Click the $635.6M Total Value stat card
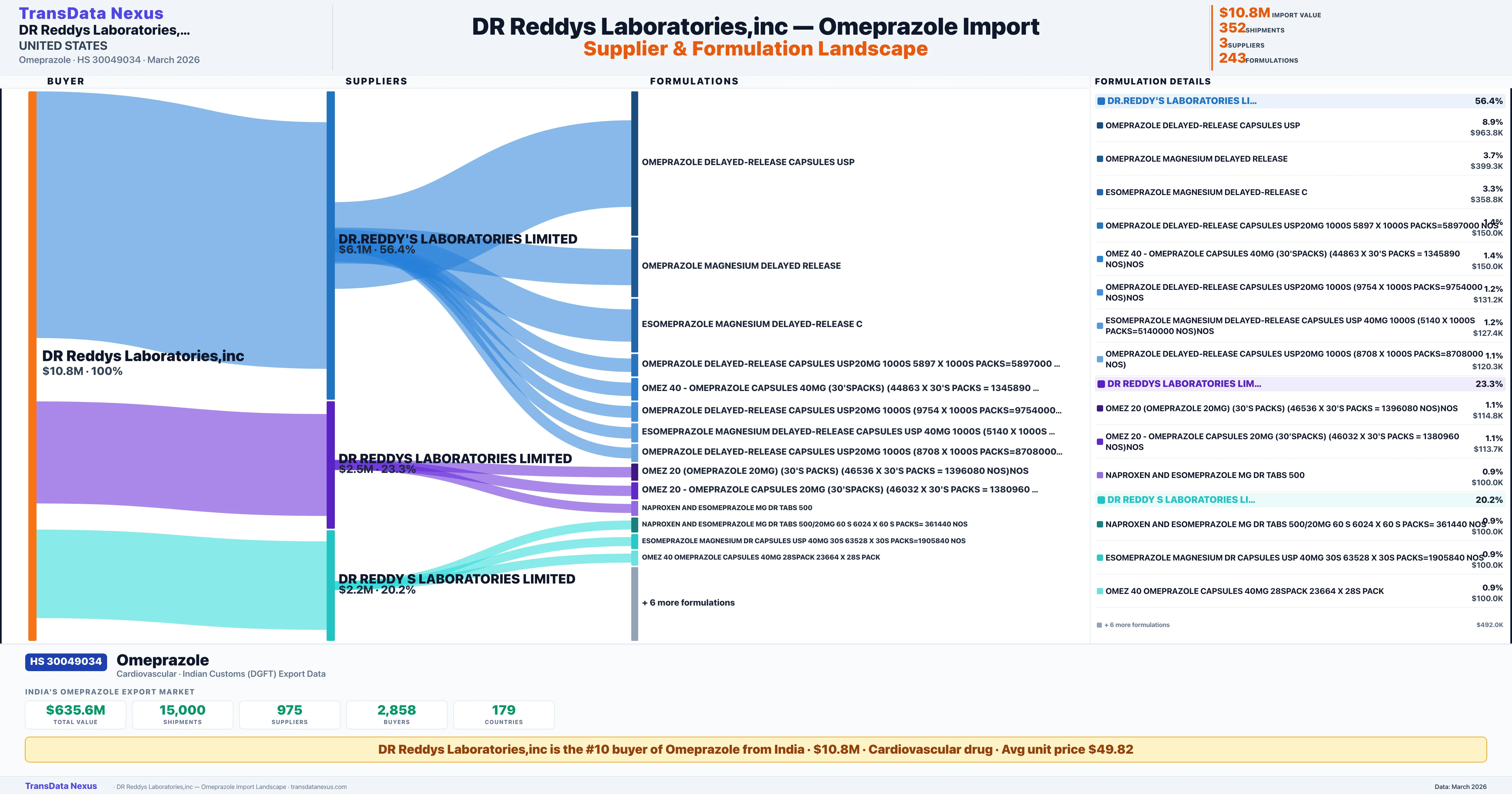Image resolution: width=1512 pixels, height=794 pixels. click(x=76, y=714)
